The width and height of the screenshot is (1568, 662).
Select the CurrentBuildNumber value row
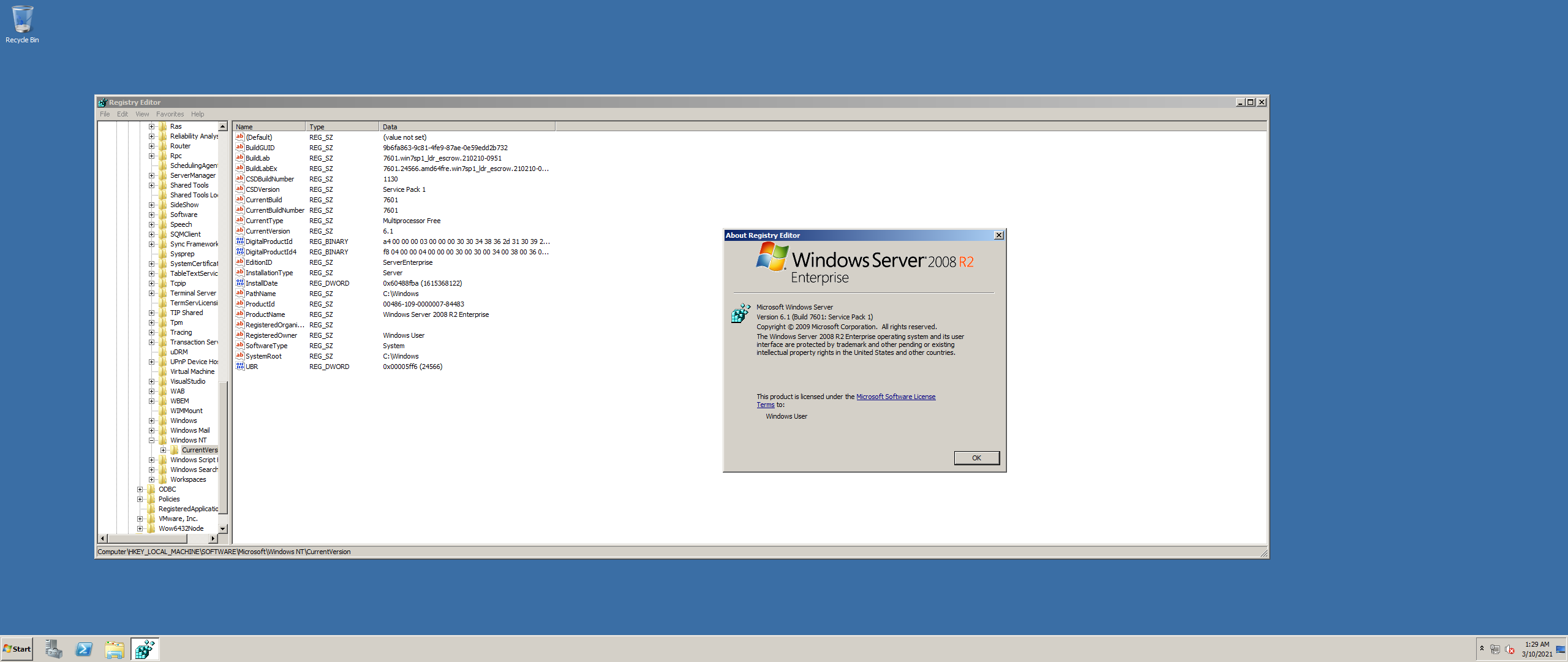pos(394,210)
